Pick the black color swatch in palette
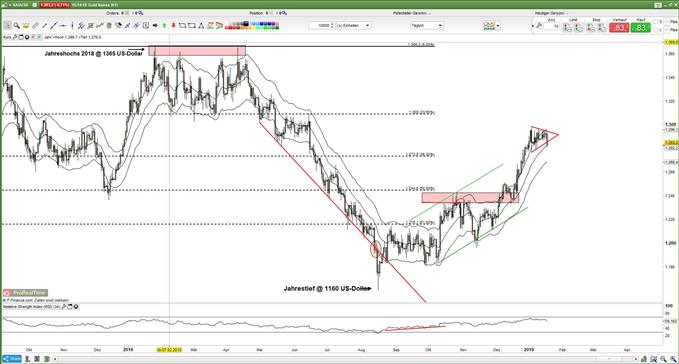This screenshot has height=364, width=679. [246, 23]
